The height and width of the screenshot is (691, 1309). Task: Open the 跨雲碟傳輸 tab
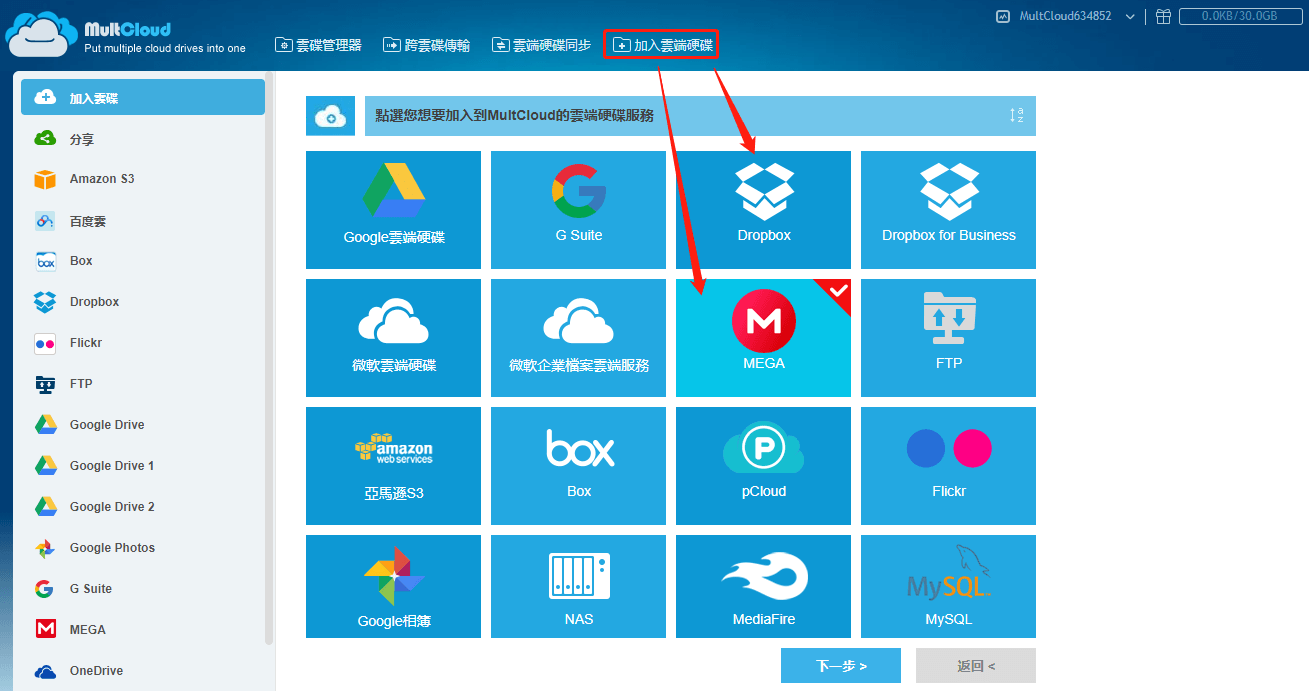[427, 45]
